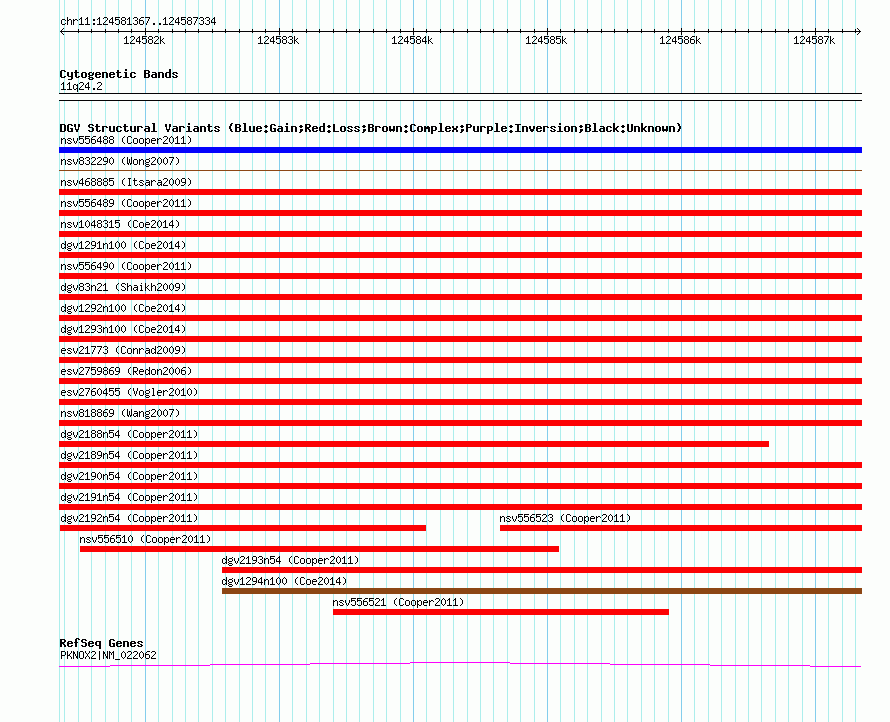Click the chr11:124581367..124587334 coordinate label
This screenshot has height=722, width=890.
tap(138, 21)
